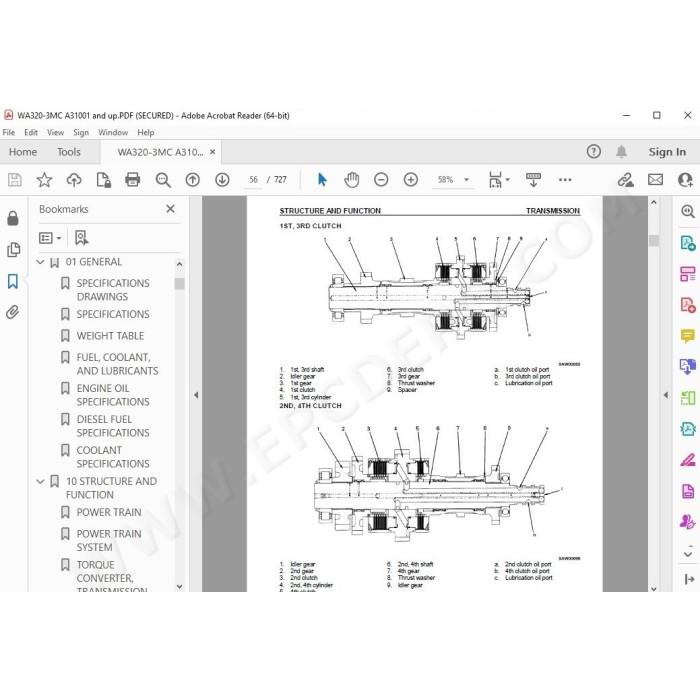Open the View menu
Screen dimensions: 700x700
click(x=55, y=133)
